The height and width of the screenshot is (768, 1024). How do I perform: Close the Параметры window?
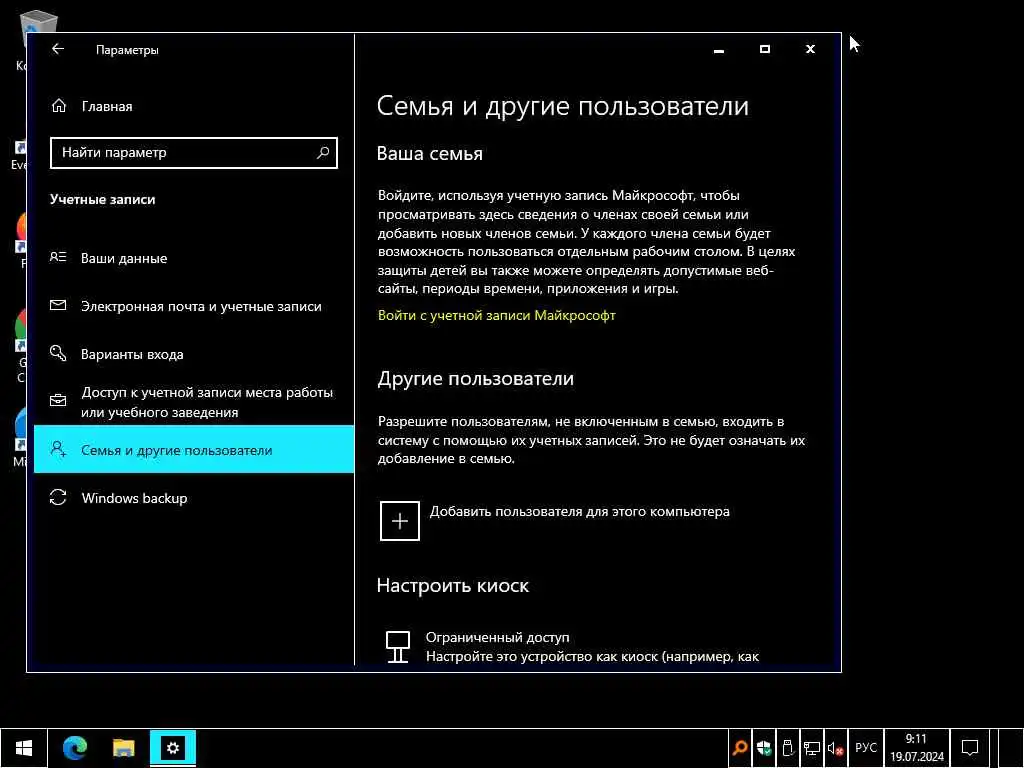click(x=810, y=50)
